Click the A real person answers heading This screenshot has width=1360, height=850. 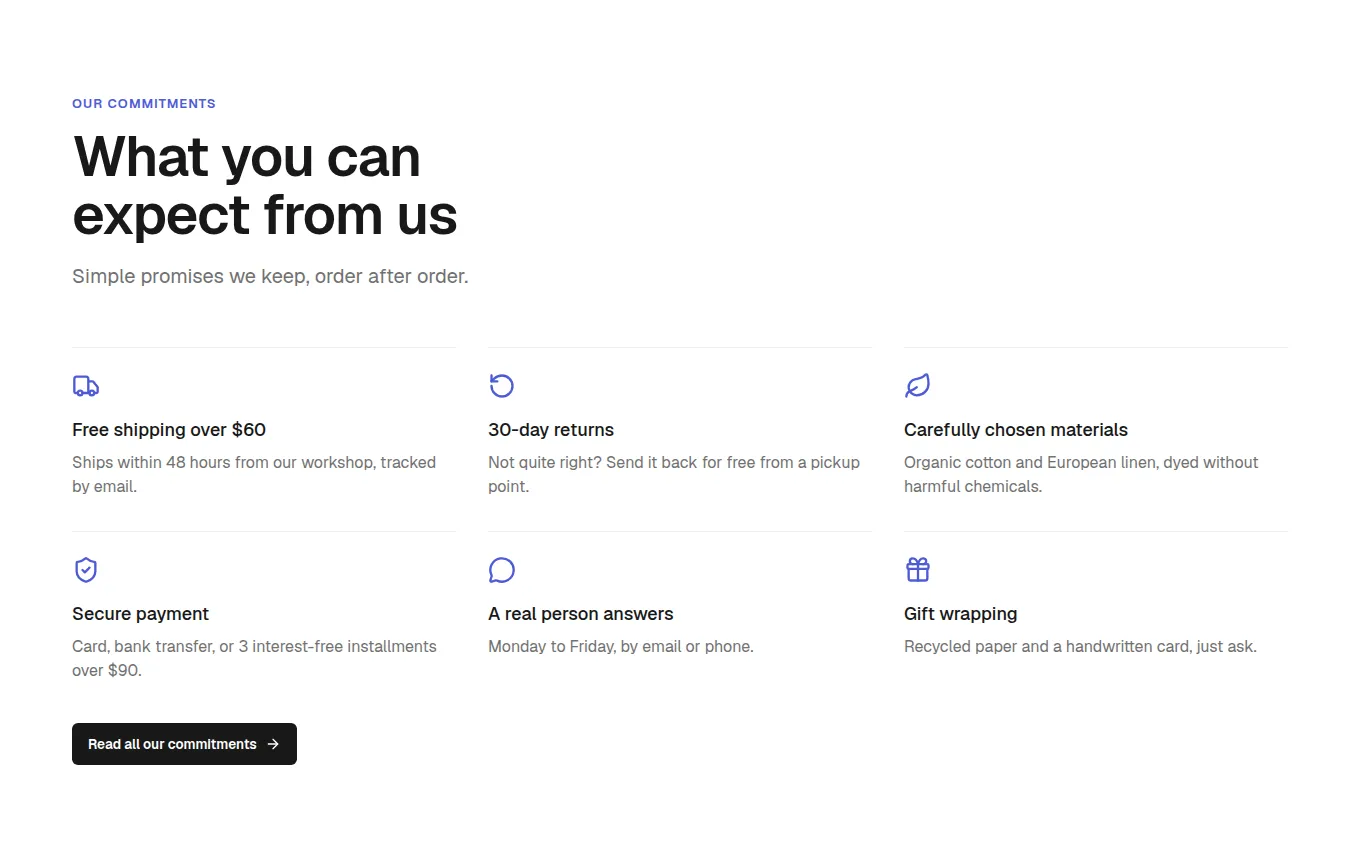[581, 614]
